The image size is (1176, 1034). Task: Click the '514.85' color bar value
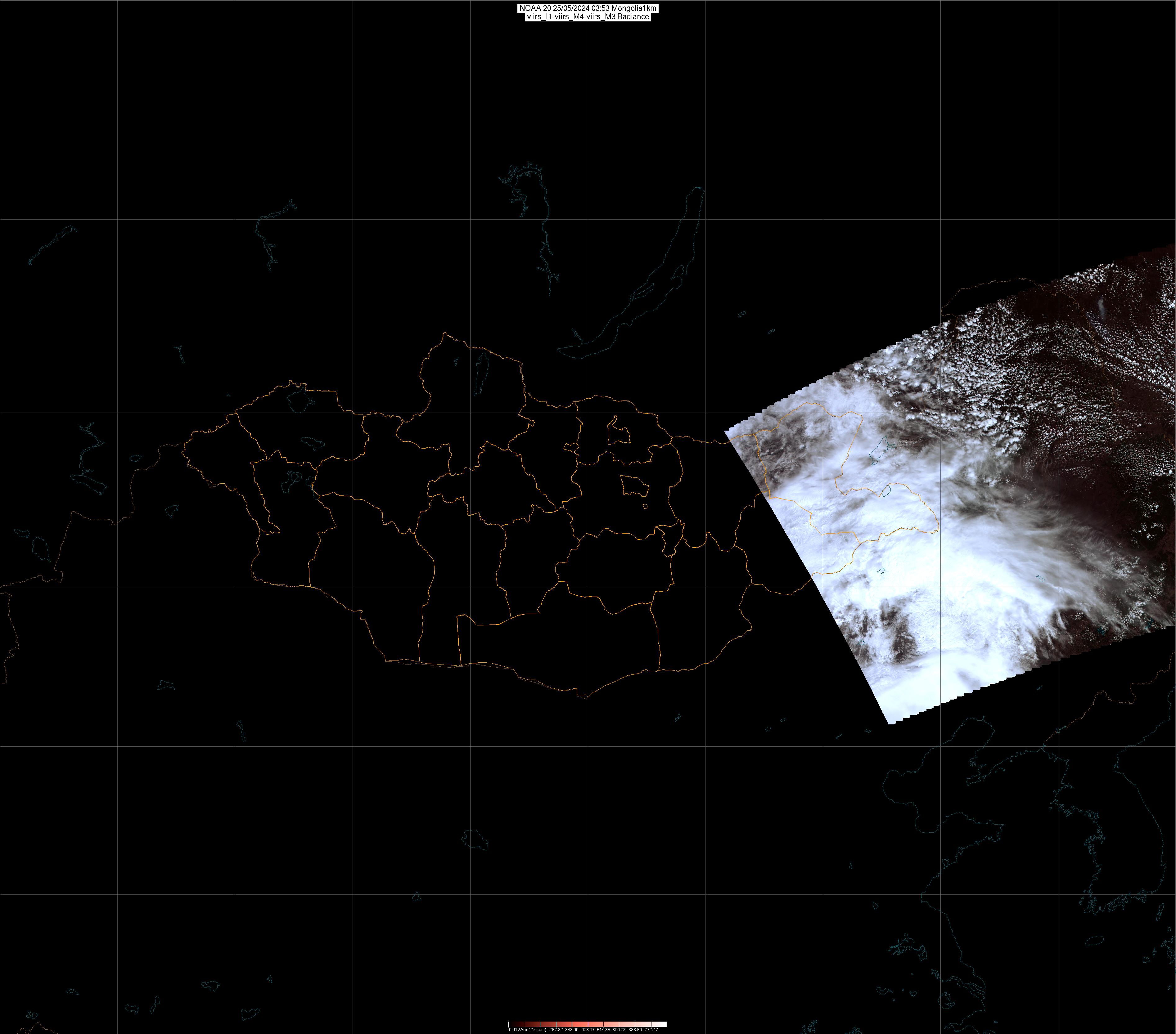coord(604,1030)
